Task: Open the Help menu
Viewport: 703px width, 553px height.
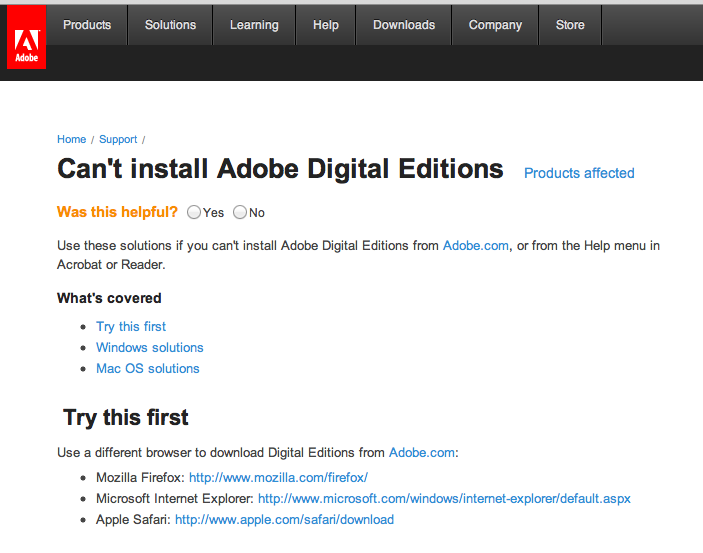Action: pos(326,25)
